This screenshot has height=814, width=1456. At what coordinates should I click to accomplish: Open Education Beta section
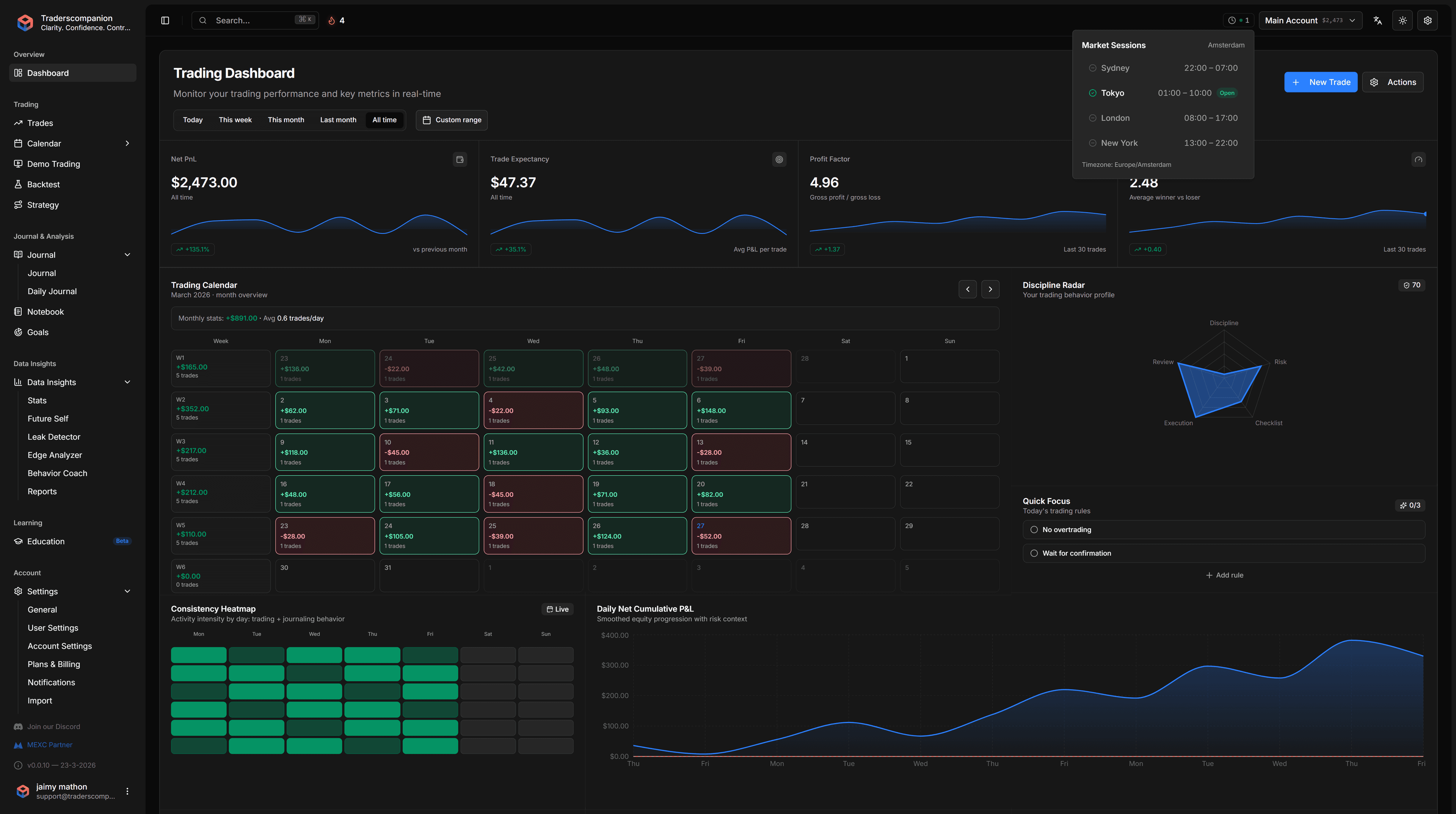(x=72, y=541)
